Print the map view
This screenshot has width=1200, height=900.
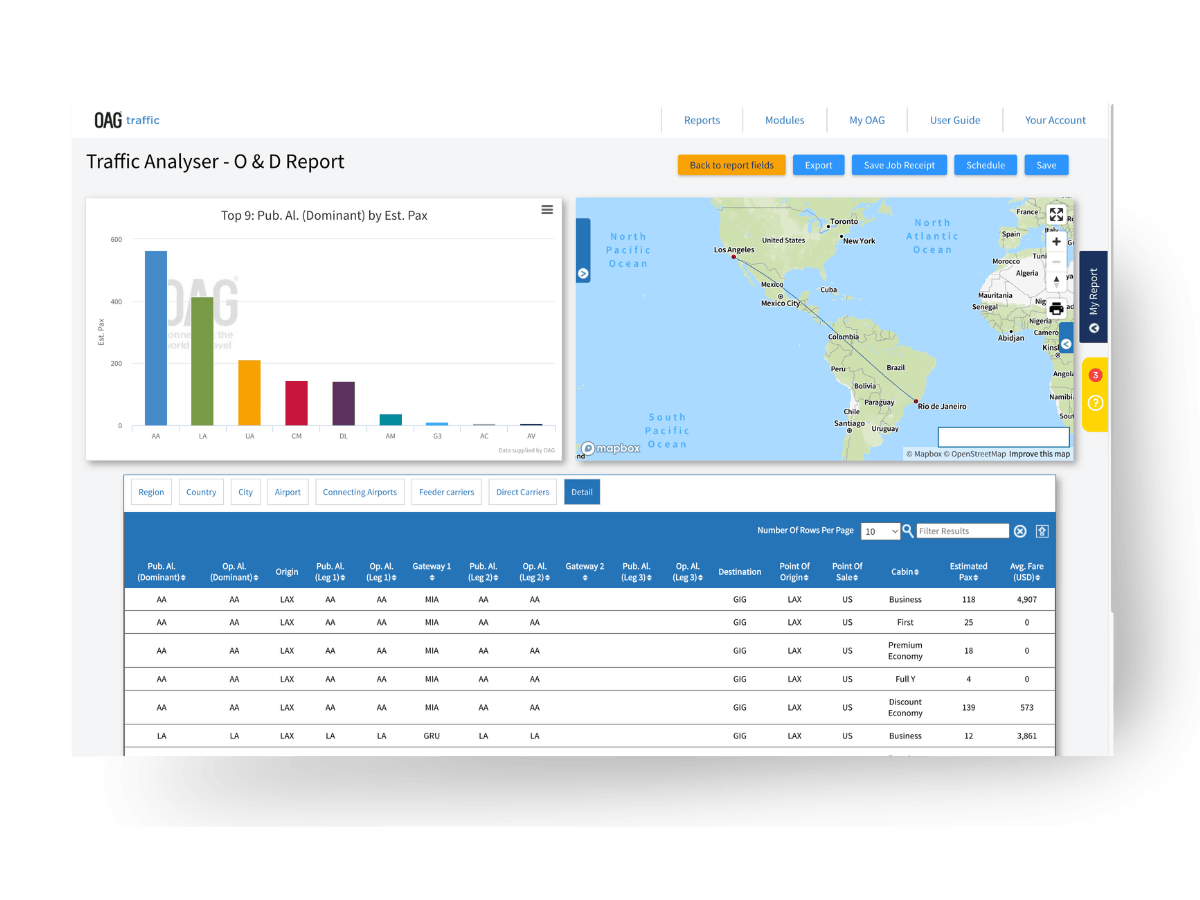pyautogui.click(x=1056, y=308)
